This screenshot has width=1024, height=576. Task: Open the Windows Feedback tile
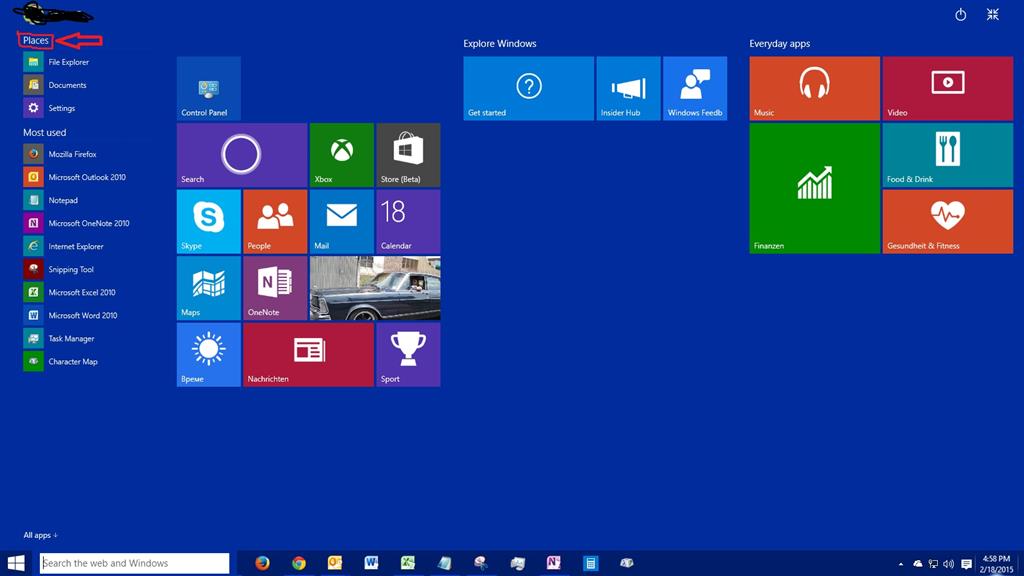click(x=695, y=88)
